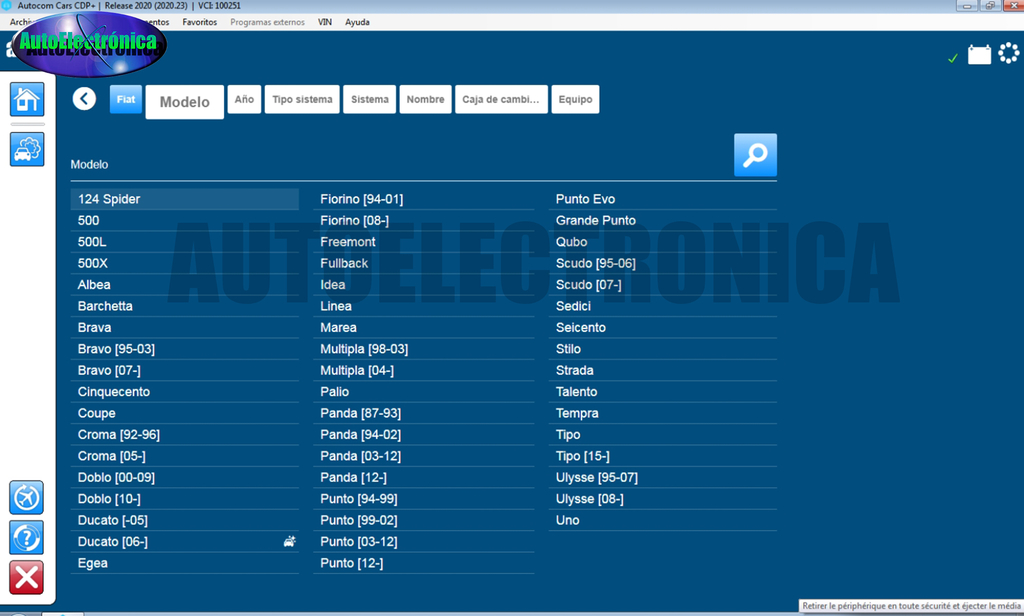
Task: Click the red X exit icon
Action: (27, 577)
